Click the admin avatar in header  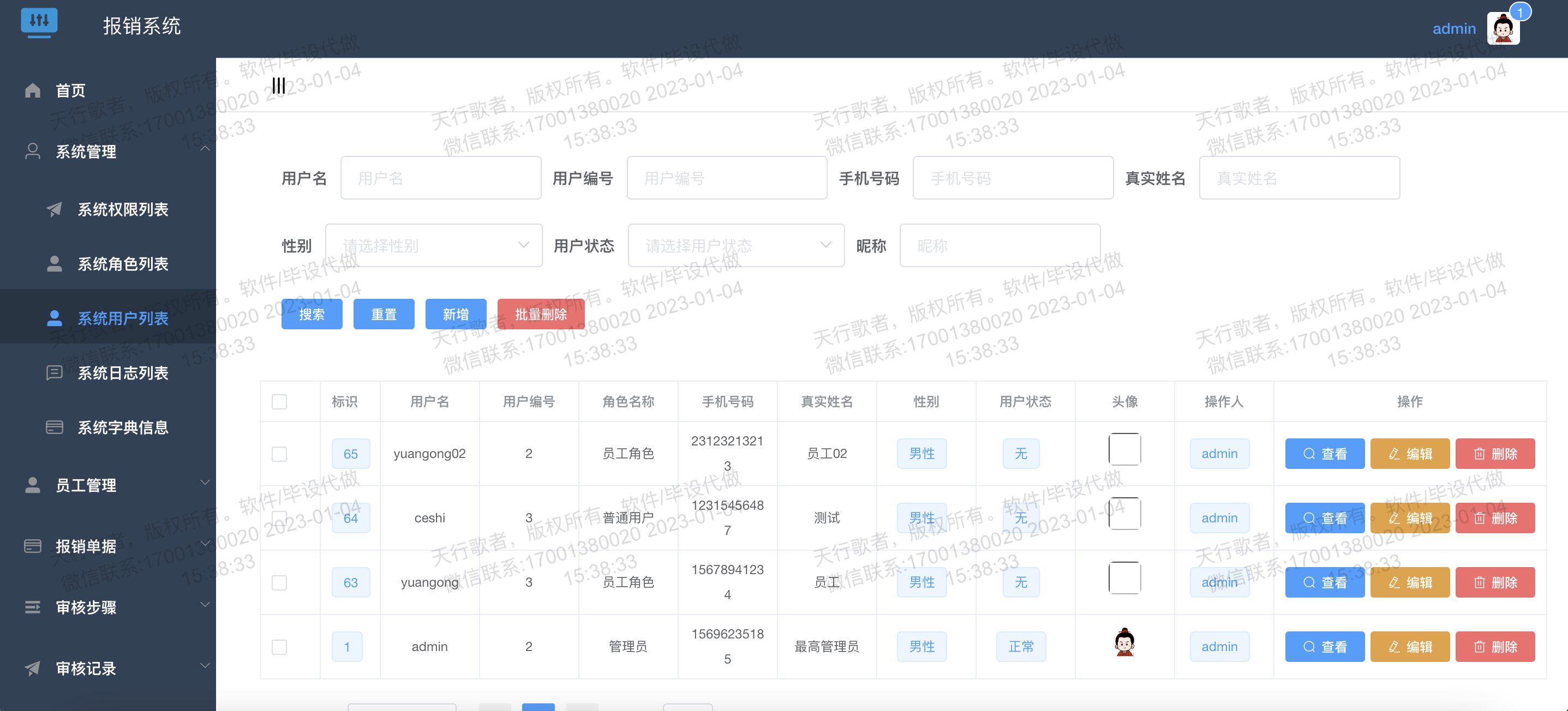click(1503, 28)
